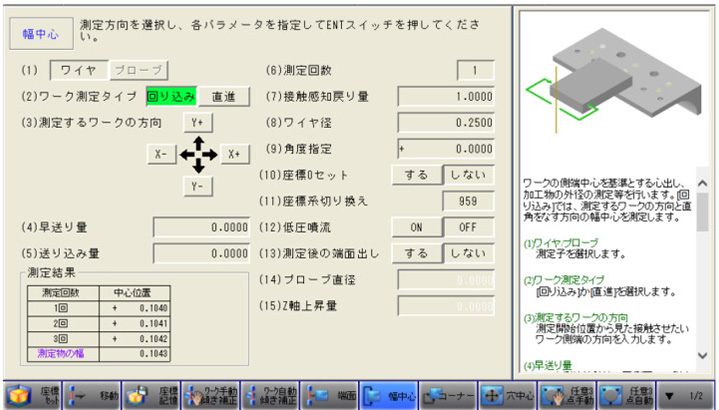Image resolution: width=719 pixels, height=410 pixels.
Task: Click the 測定回数 column header in results
Action: point(63,293)
